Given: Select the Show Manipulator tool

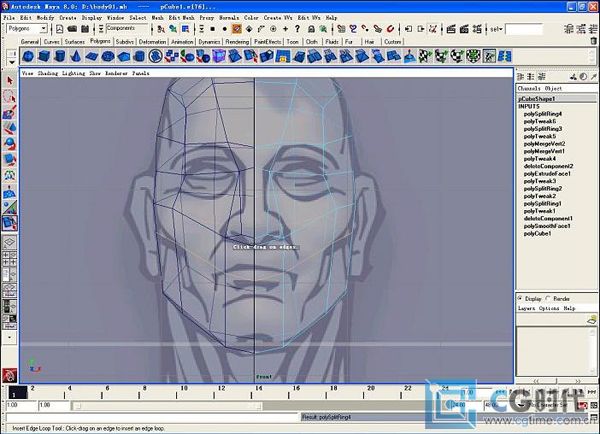Looking at the screenshot, I should pos(10,207).
